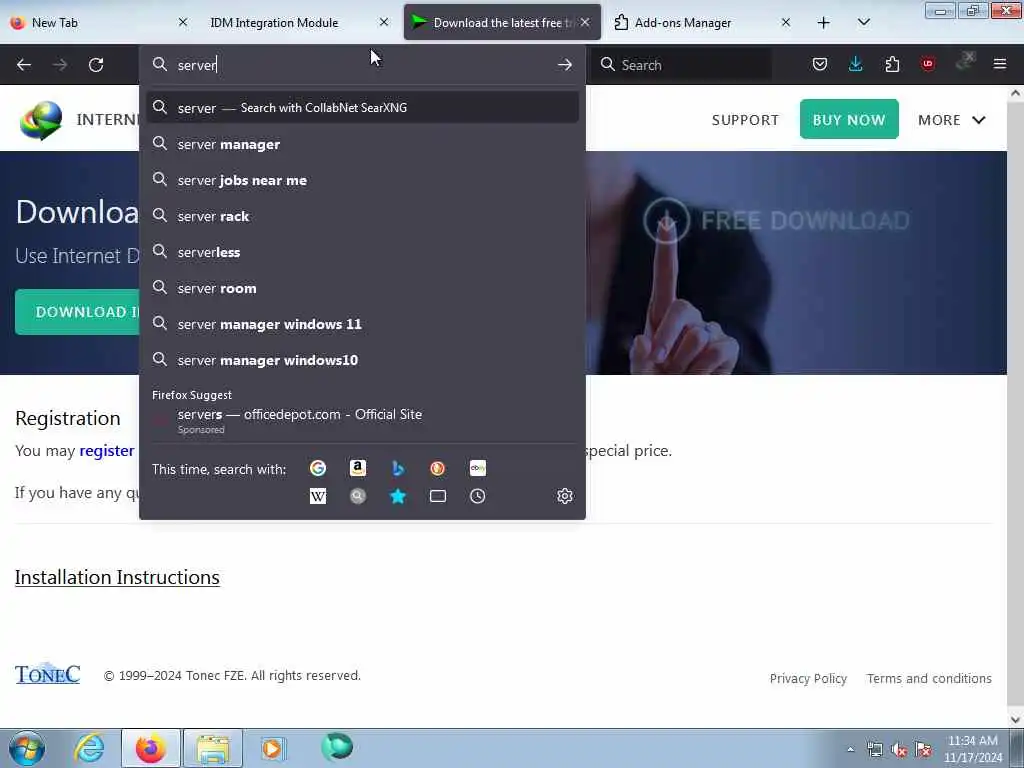
Task: Open the Privacy Policy link
Action: (808, 679)
